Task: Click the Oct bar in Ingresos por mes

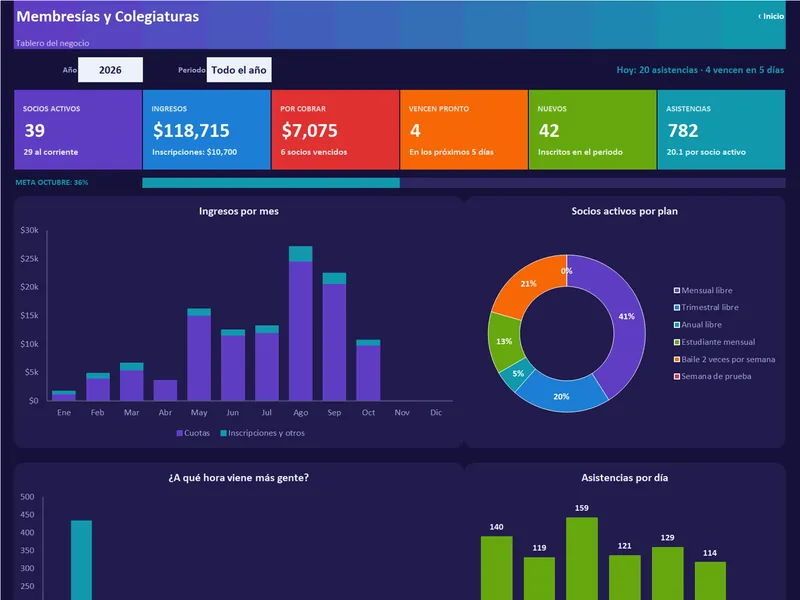Action: [368, 370]
